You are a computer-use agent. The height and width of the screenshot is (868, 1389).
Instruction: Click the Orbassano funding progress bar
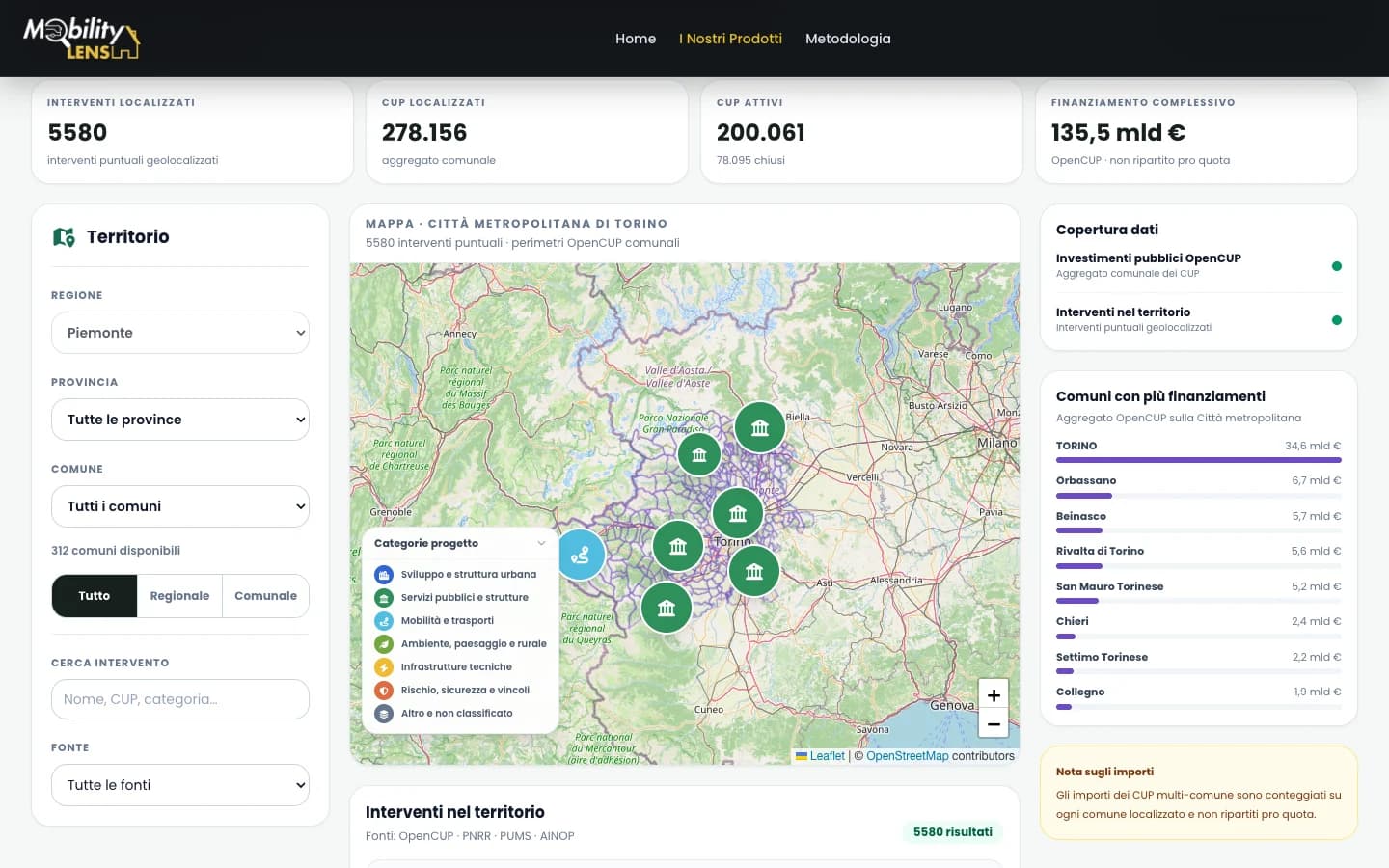click(x=1199, y=496)
